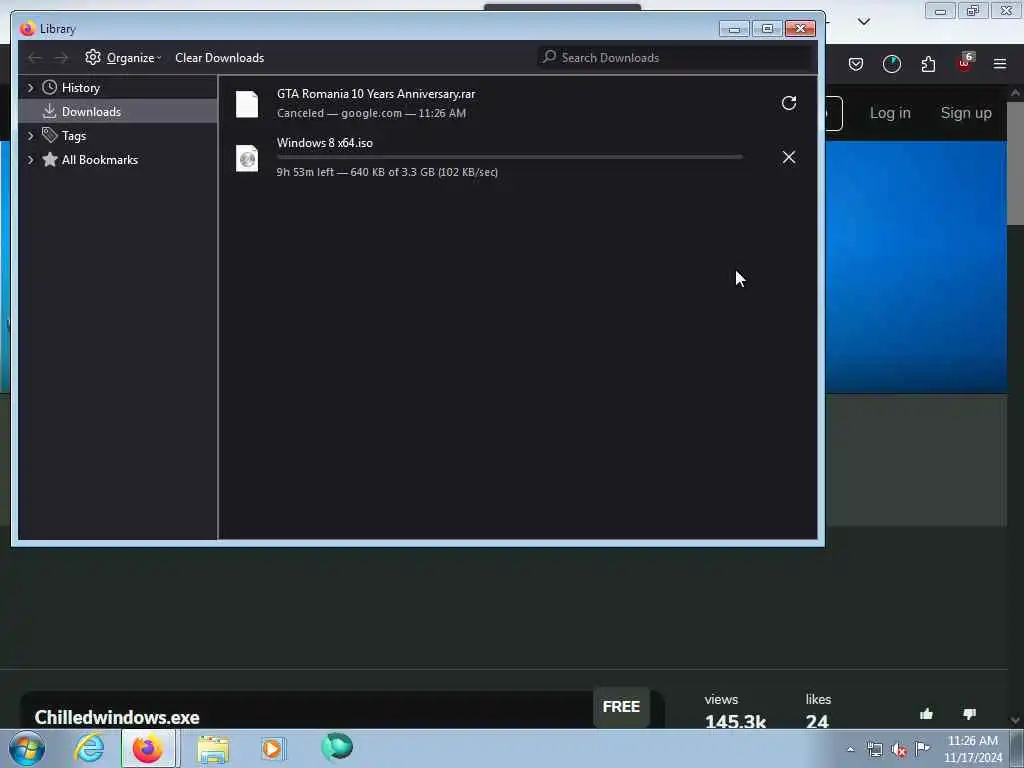The height and width of the screenshot is (768, 1024).
Task: Click the GTA Romania file icon
Action: tap(247, 104)
